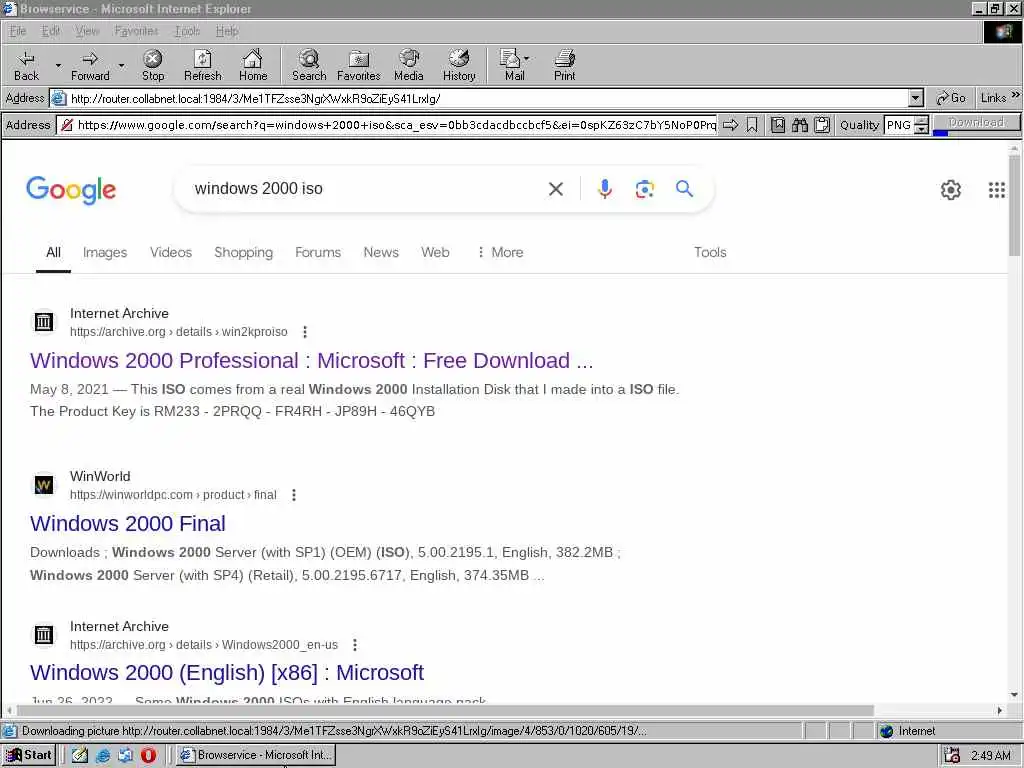
Task: Click the page vertical scrollbar thumb
Action: [x=1014, y=206]
